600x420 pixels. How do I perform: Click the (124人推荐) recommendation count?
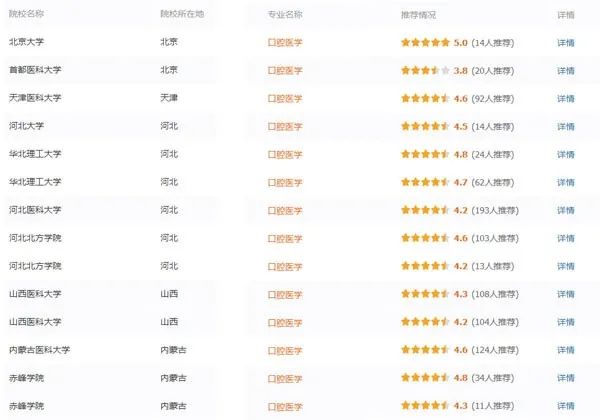point(495,350)
